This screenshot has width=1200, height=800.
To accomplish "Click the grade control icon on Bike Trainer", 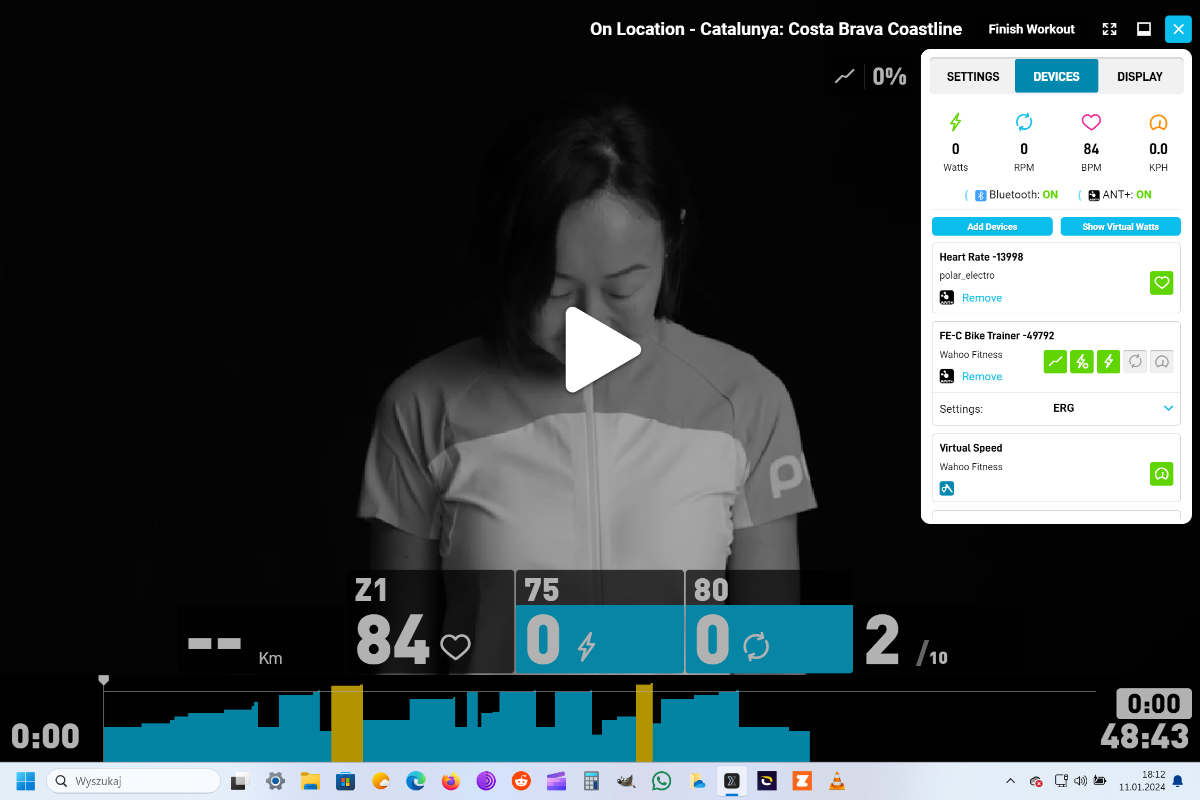I will click(1055, 362).
